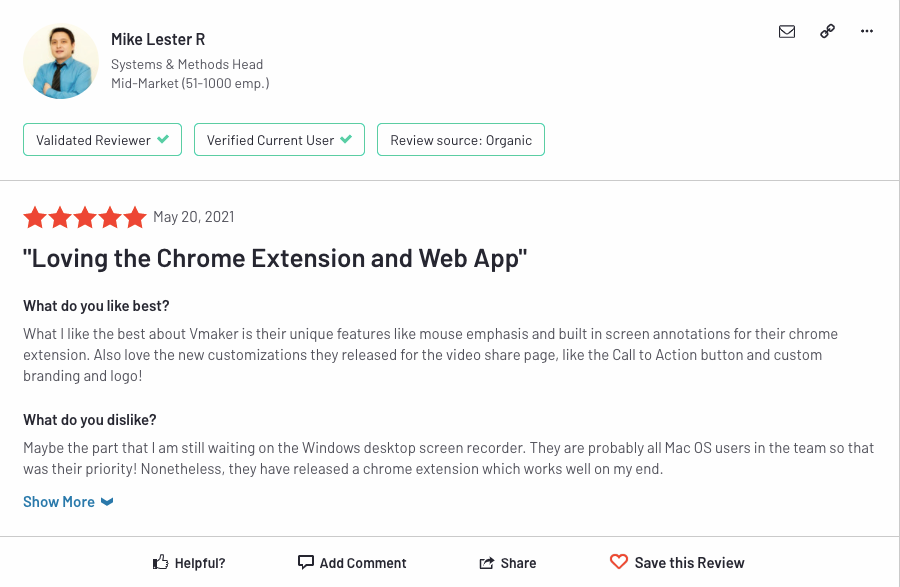This screenshot has width=900, height=587.
Task: Open reviewer name Mike Lester R
Action: pos(157,39)
